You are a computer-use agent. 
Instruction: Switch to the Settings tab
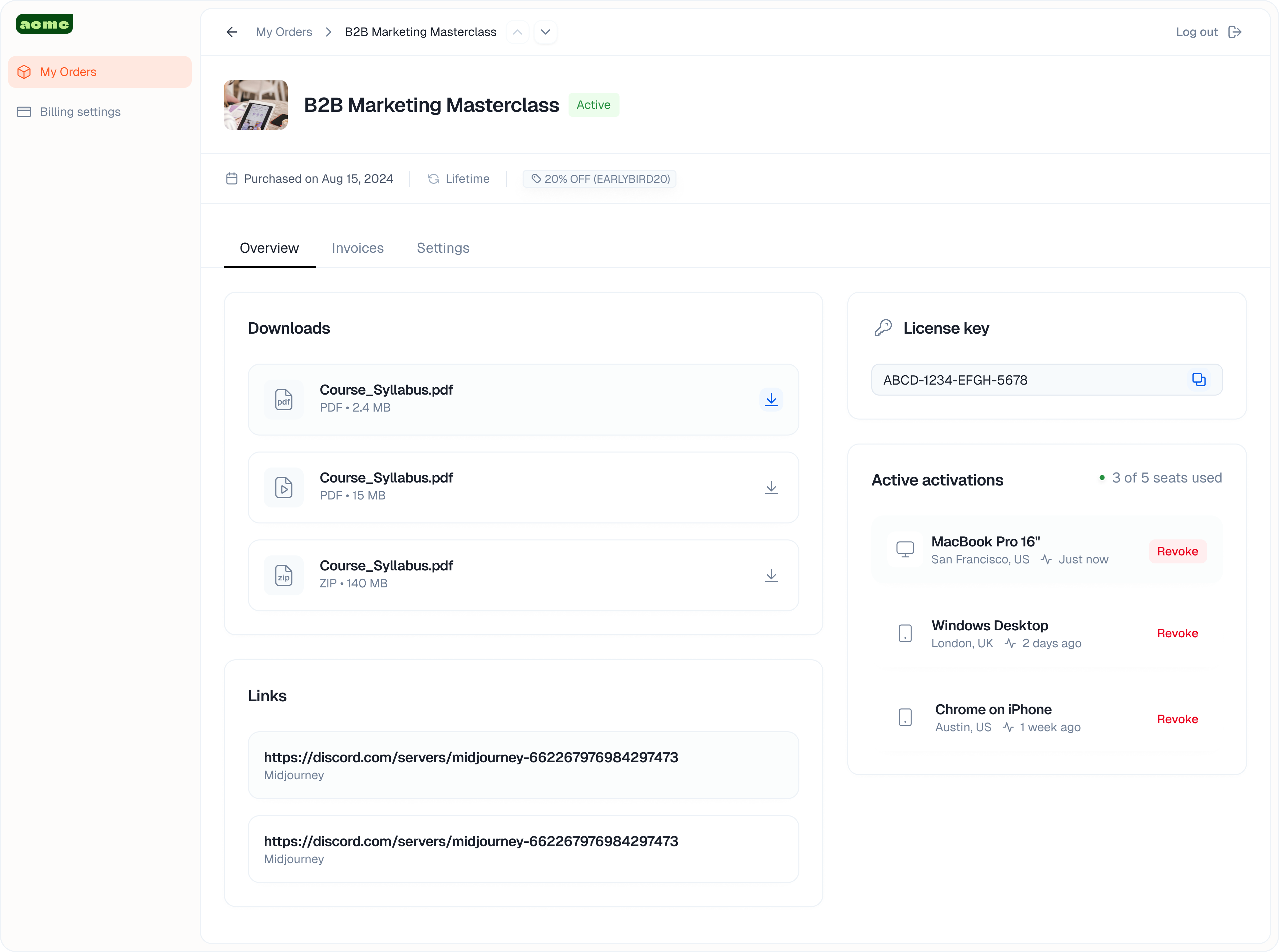click(x=443, y=248)
